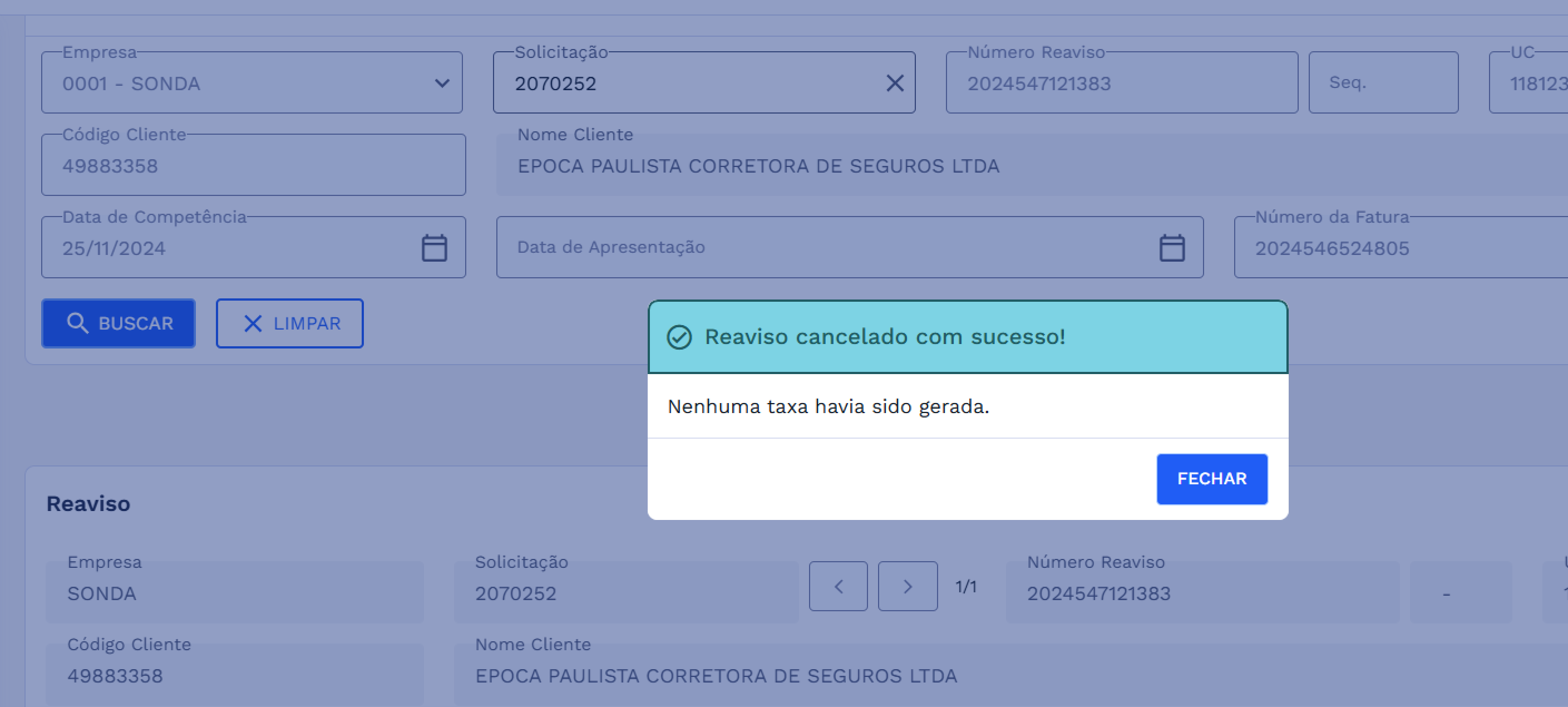
Task: Click the 1/1 page indicator
Action: coord(965,586)
